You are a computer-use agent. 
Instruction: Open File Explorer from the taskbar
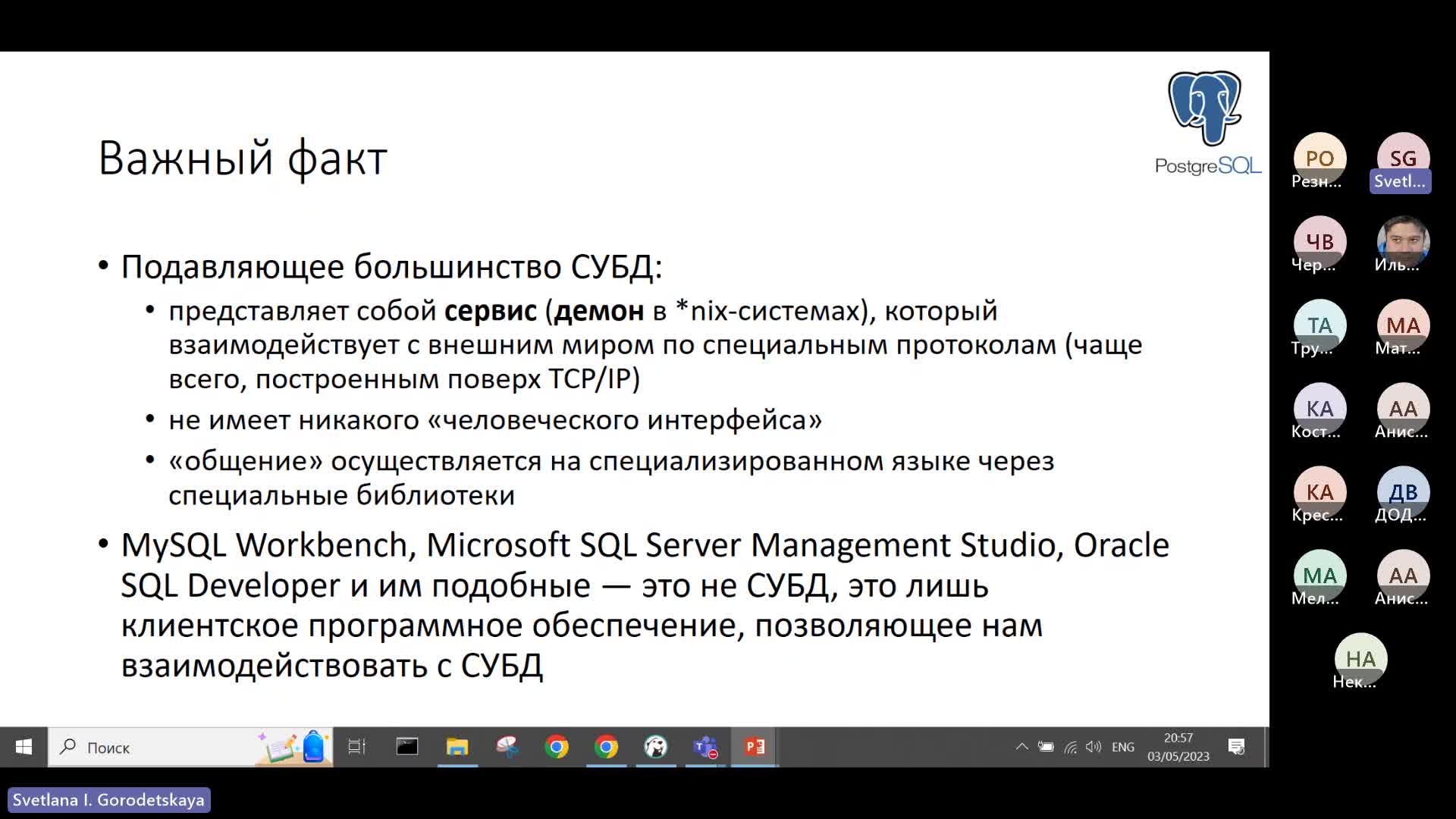point(457,747)
